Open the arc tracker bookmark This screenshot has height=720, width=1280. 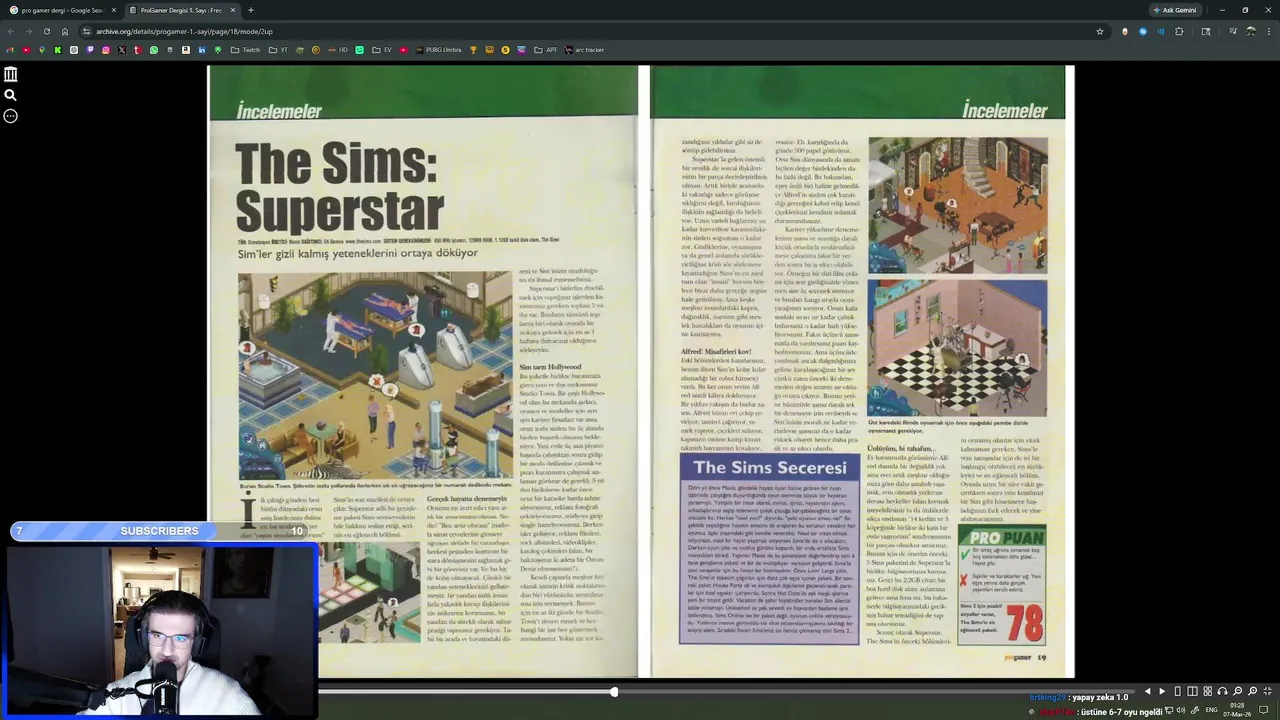click(x=585, y=50)
